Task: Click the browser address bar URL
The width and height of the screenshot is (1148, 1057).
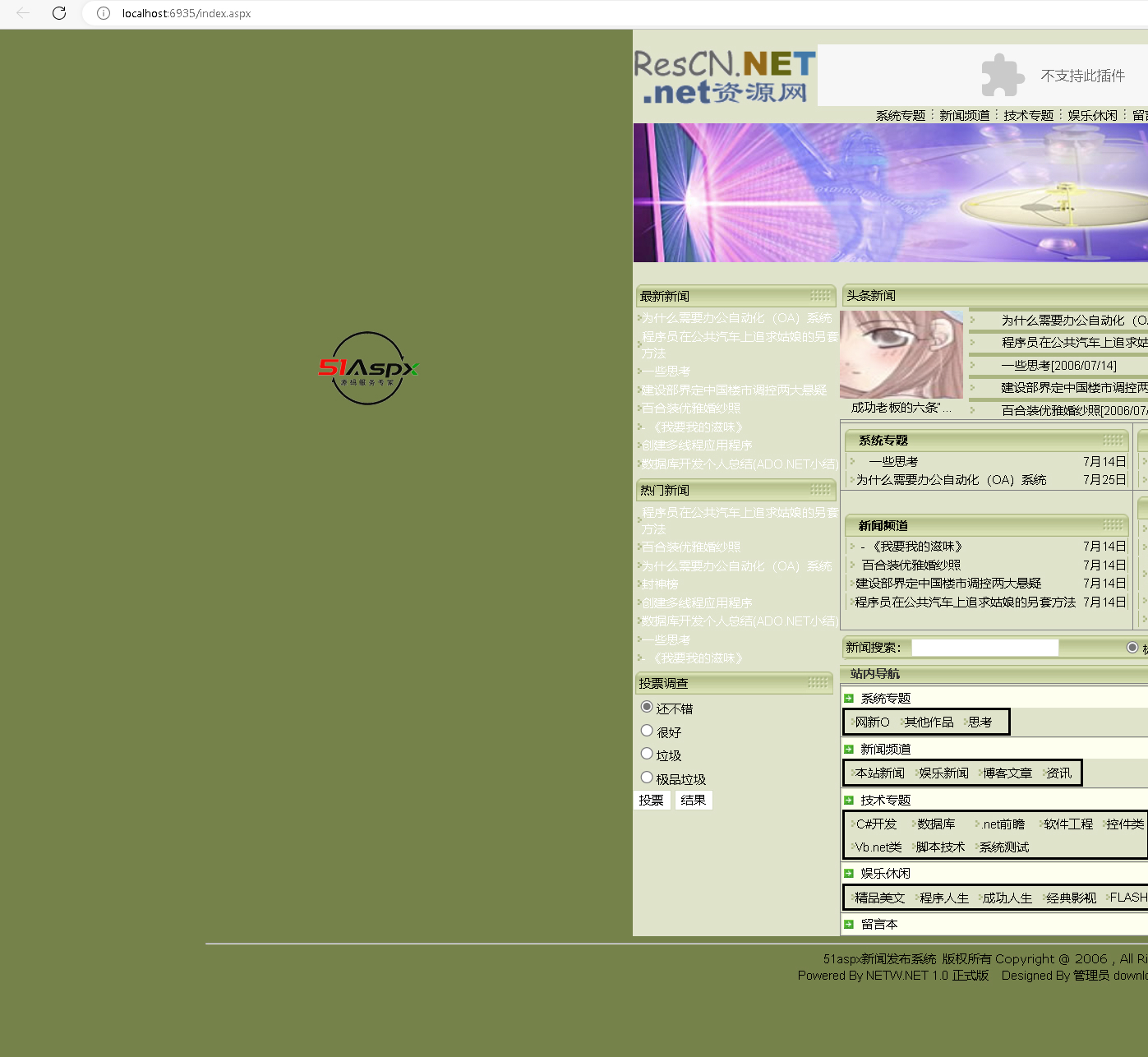Action: [x=187, y=13]
